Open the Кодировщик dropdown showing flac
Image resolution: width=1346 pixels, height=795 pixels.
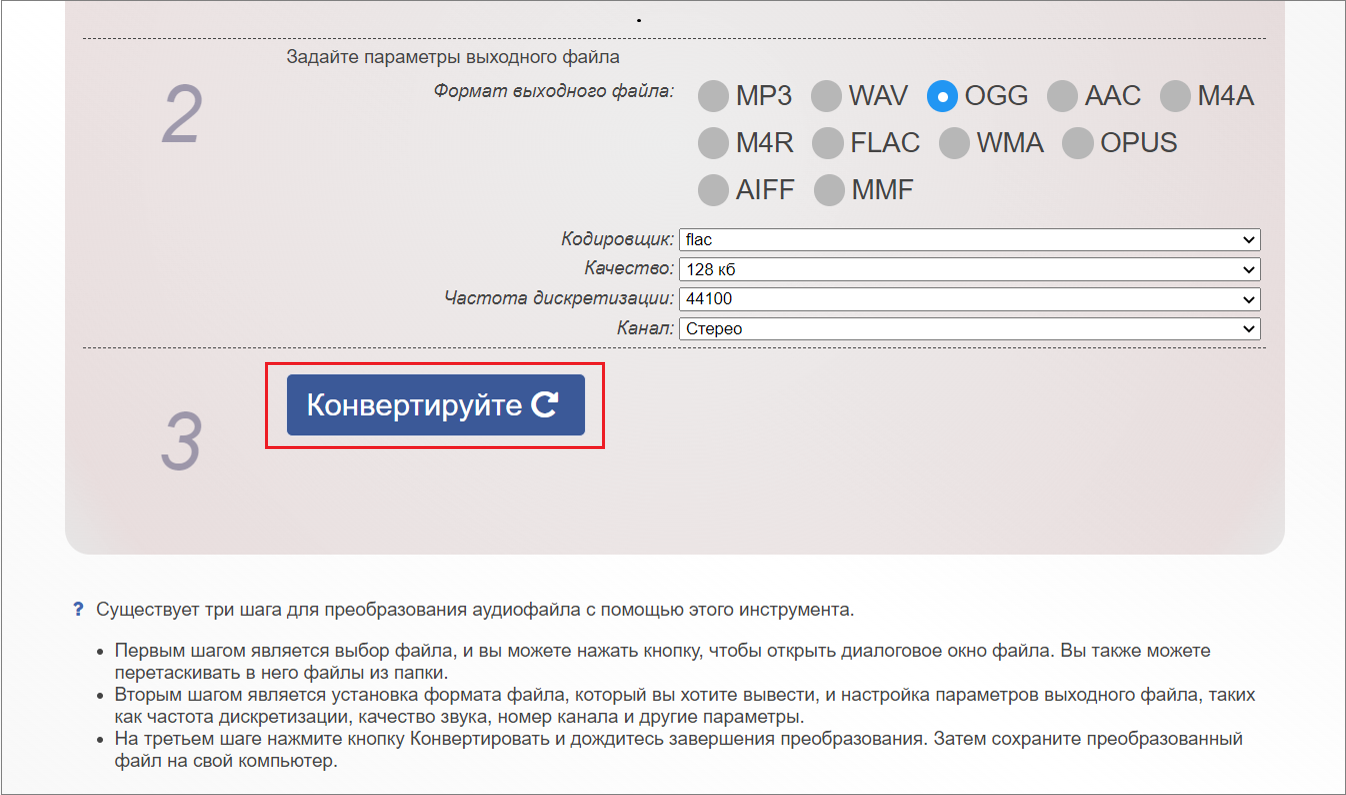point(969,240)
